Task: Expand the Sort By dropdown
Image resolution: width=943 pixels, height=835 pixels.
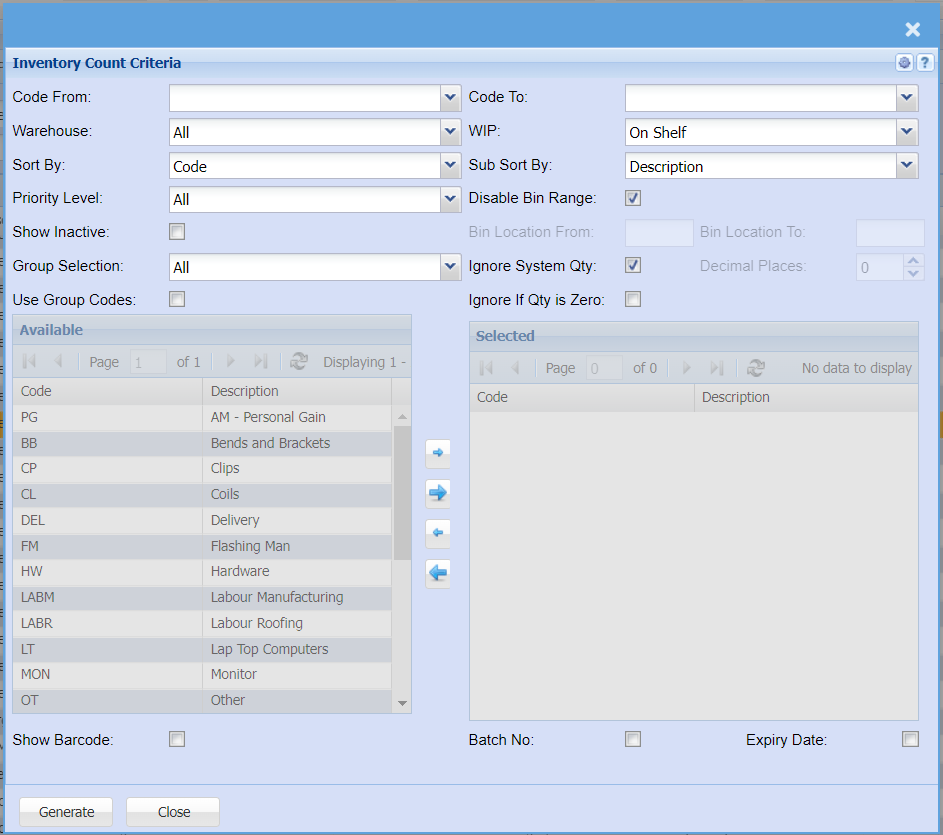Action: (450, 166)
